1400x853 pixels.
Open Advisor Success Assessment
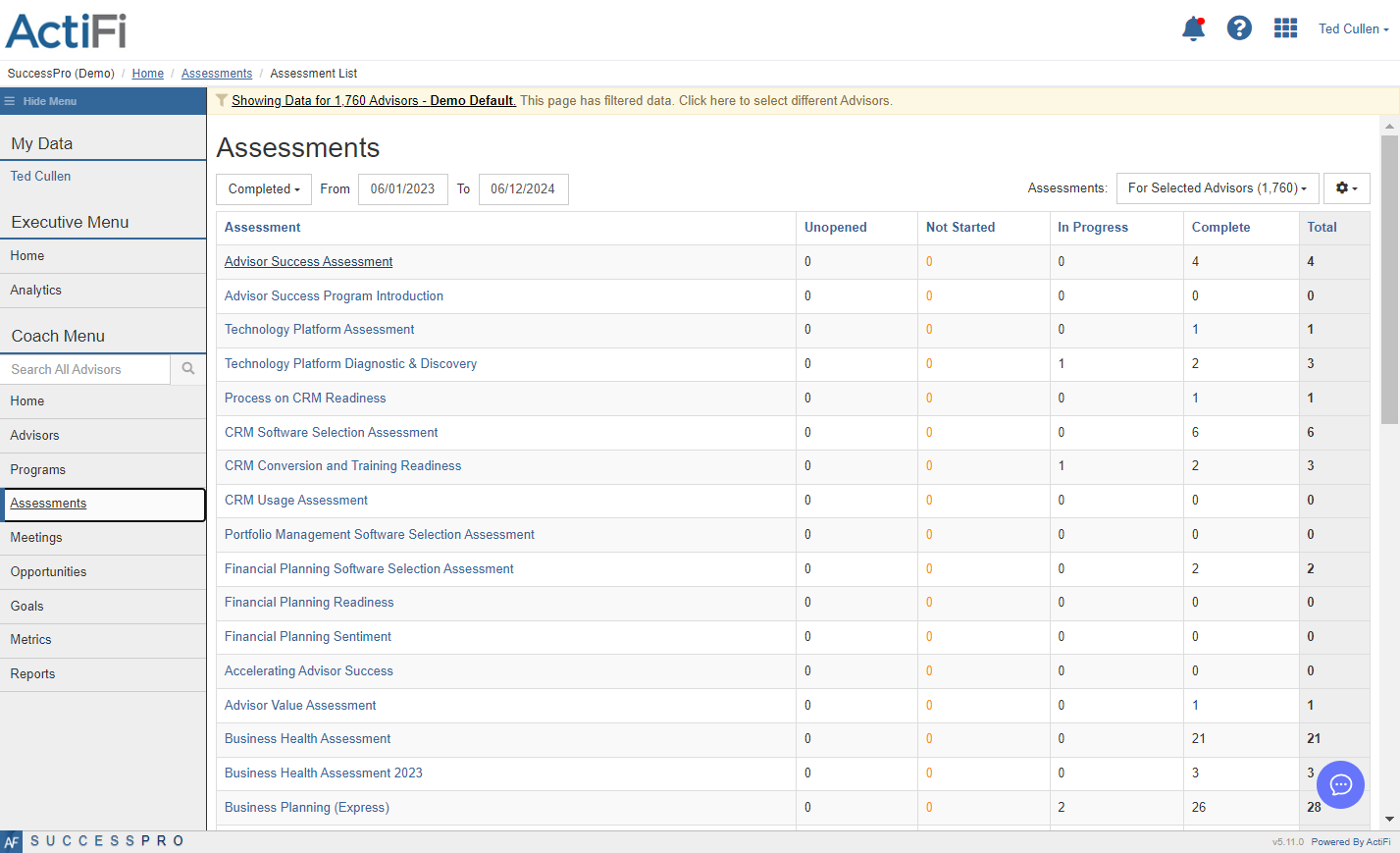[308, 262]
